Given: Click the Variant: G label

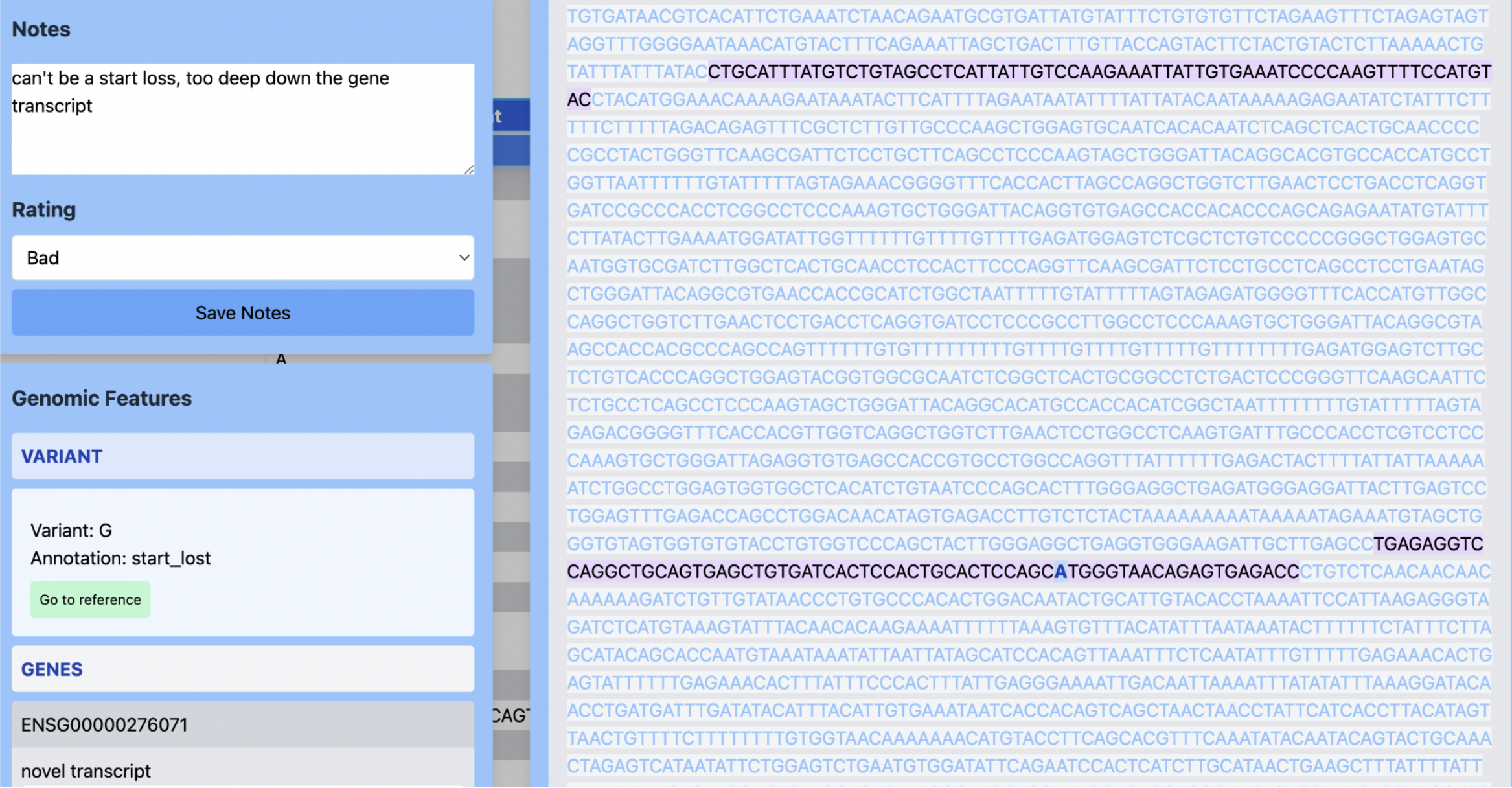Looking at the screenshot, I should coord(71,529).
